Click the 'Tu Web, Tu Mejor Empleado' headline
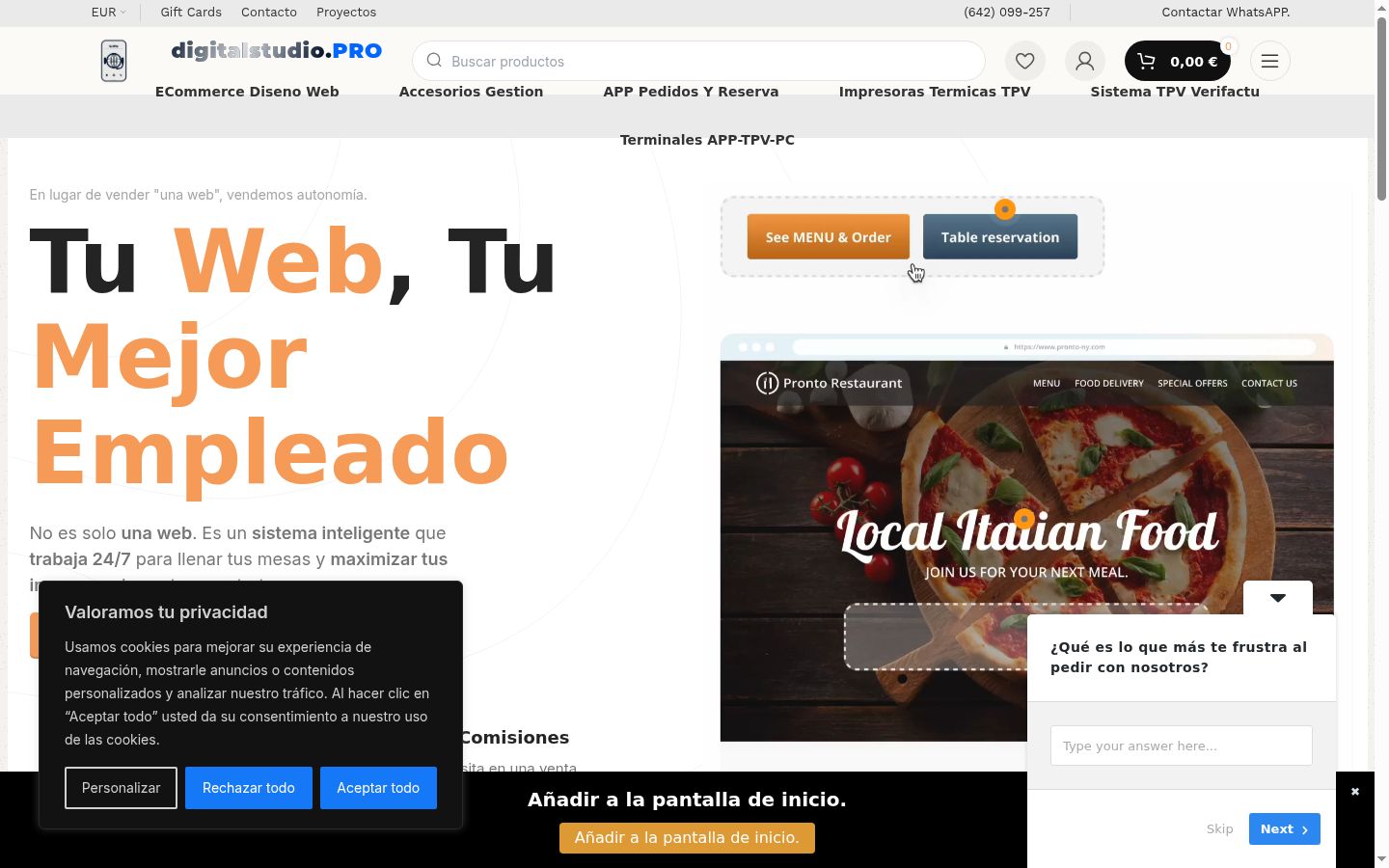Image resolution: width=1389 pixels, height=868 pixels. [x=293, y=356]
